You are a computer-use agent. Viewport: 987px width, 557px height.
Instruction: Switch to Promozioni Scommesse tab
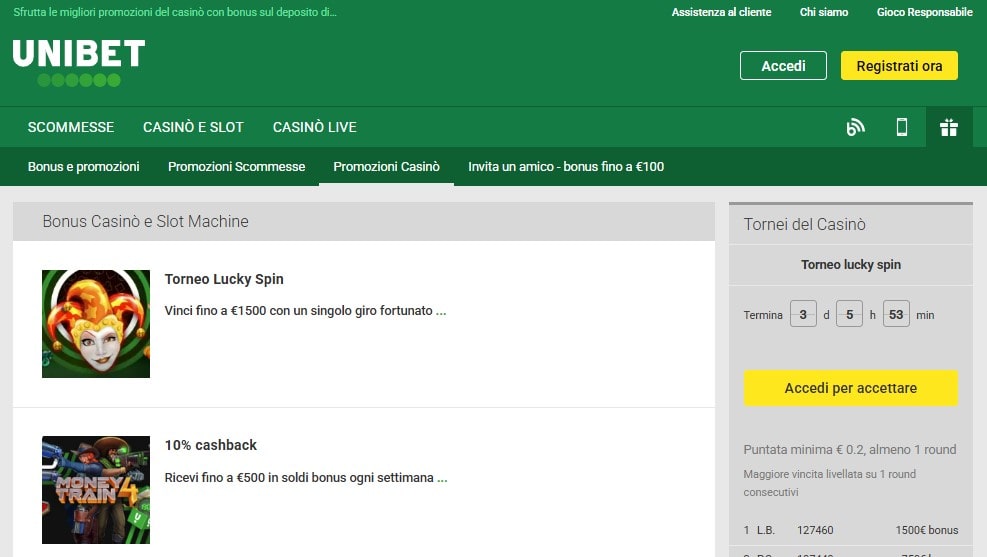[x=237, y=167]
